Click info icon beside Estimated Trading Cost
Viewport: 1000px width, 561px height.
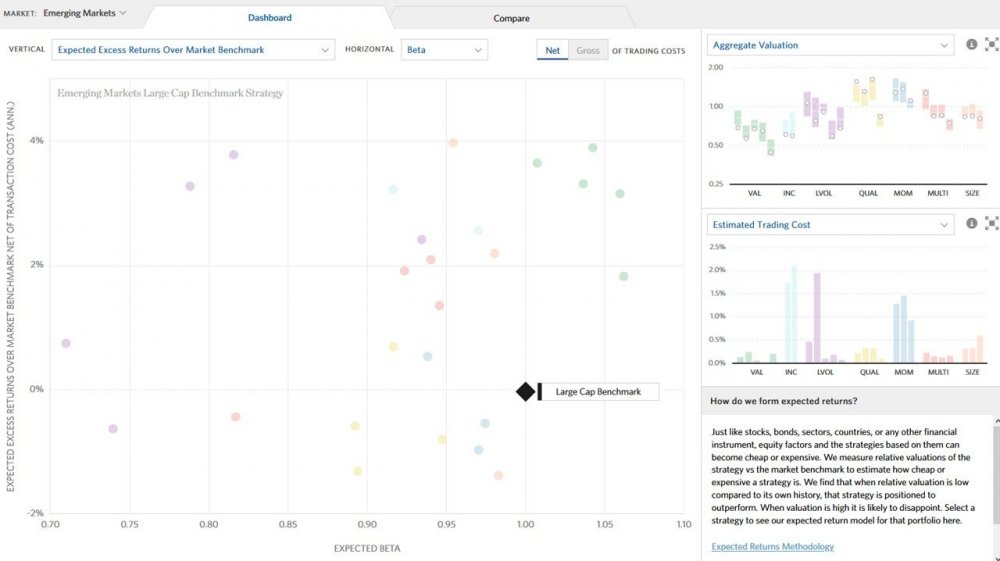point(971,225)
